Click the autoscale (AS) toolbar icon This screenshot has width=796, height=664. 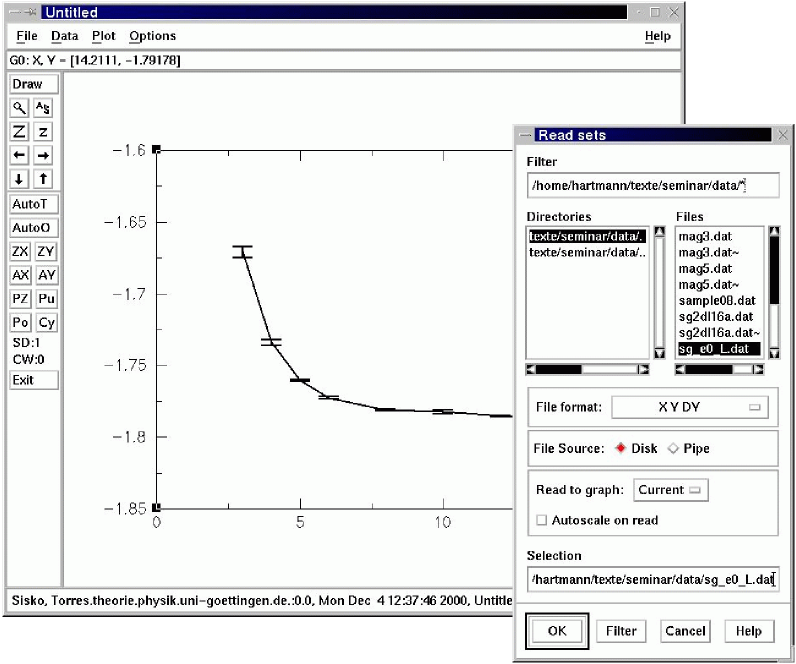pyautogui.click(x=43, y=108)
